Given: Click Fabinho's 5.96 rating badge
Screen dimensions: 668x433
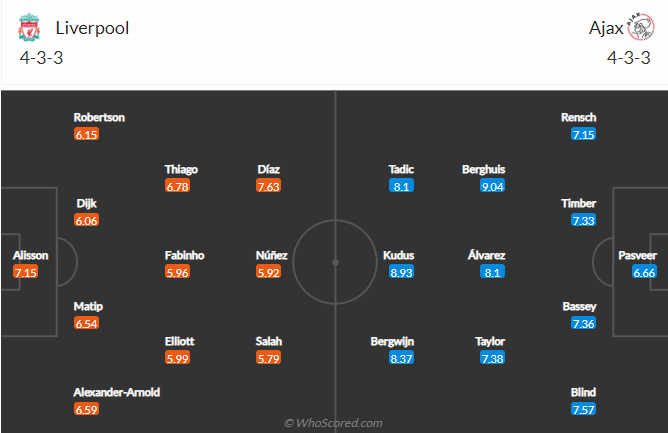Looking at the screenshot, I should tap(178, 272).
